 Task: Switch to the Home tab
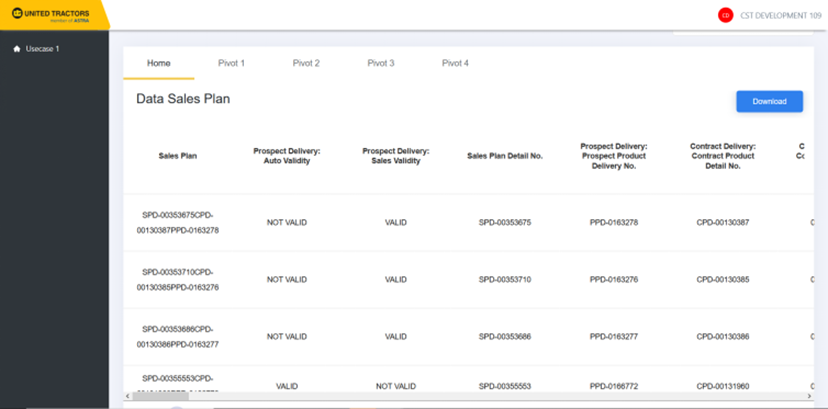pos(159,63)
